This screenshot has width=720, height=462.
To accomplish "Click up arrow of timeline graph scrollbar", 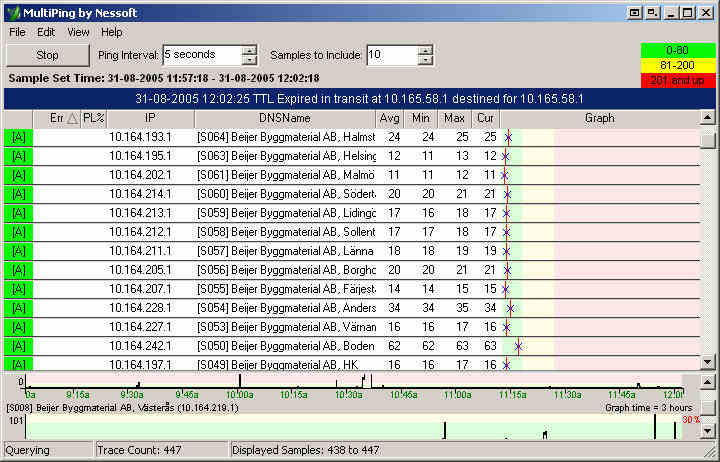I will coord(708,382).
